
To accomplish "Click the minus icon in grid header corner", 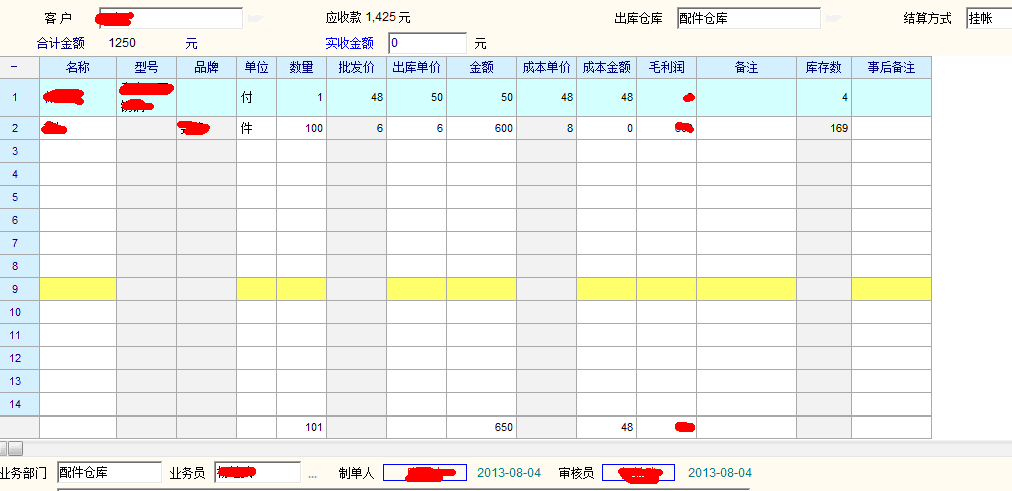I will pyautogui.click(x=14, y=67).
